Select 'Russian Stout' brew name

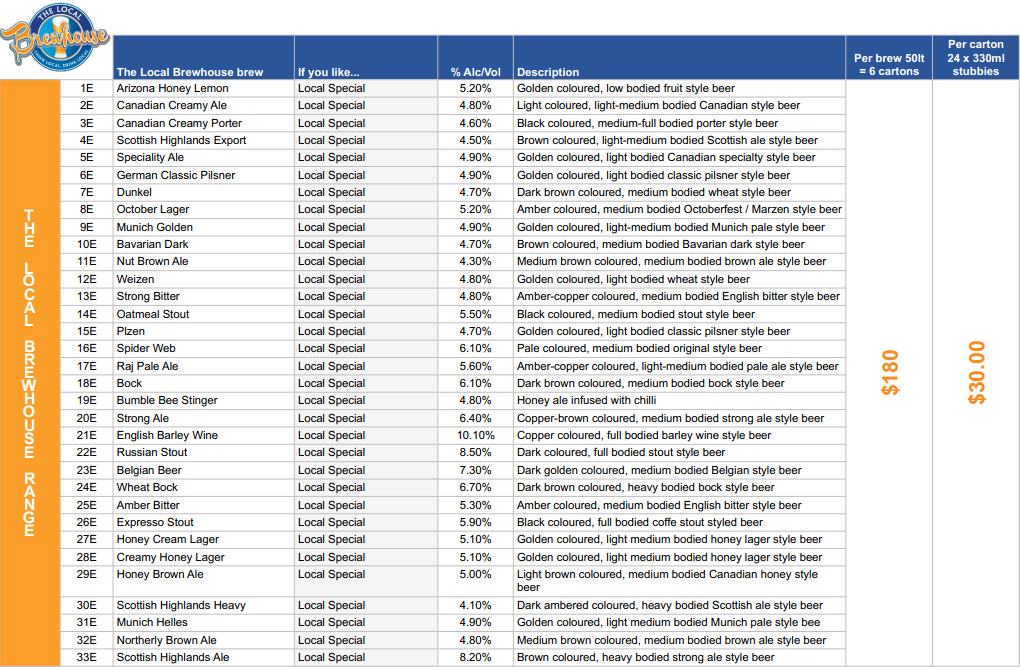[x=152, y=452]
